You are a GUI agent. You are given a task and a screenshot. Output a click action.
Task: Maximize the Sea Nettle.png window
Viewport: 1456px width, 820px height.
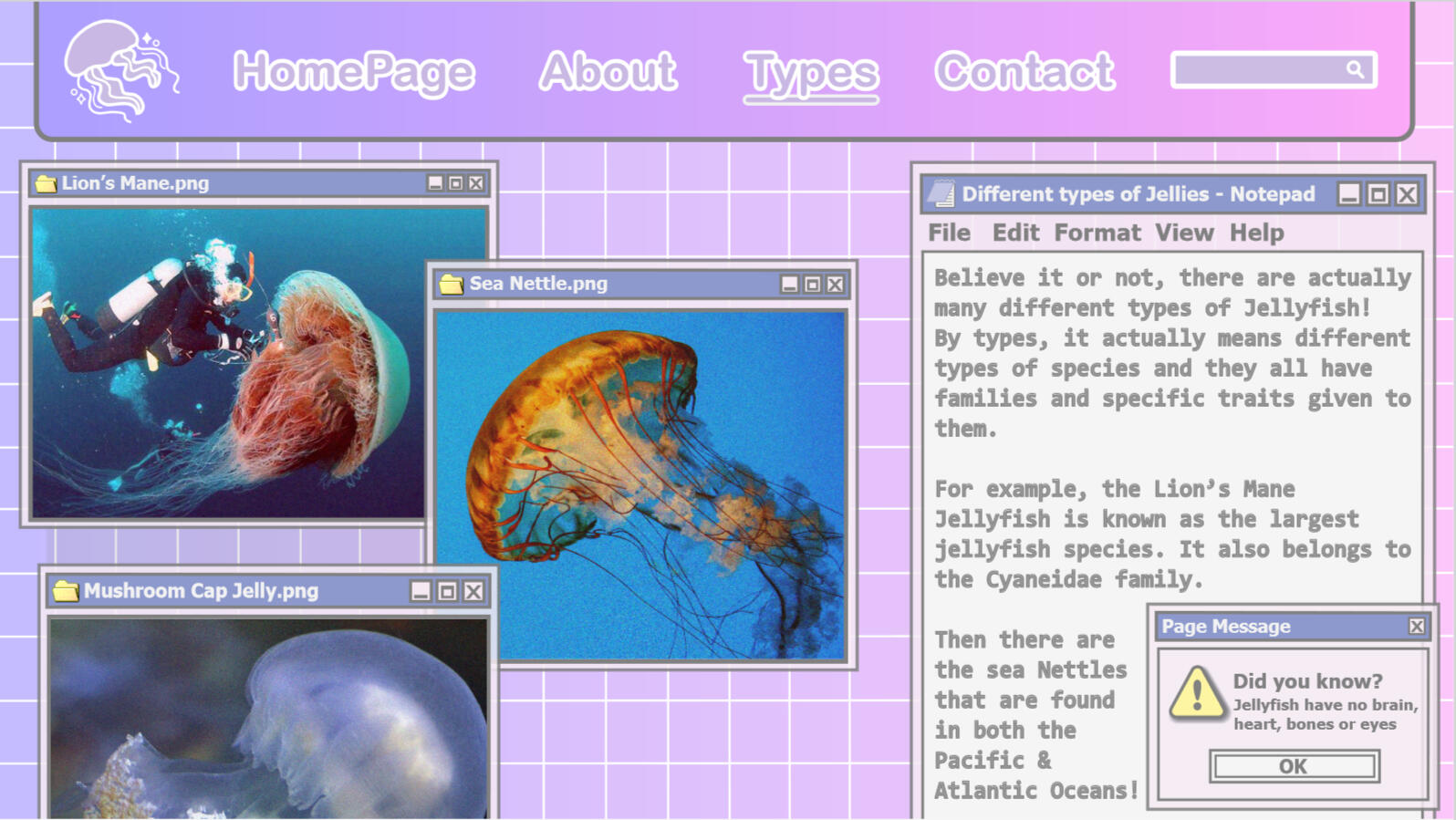point(812,285)
